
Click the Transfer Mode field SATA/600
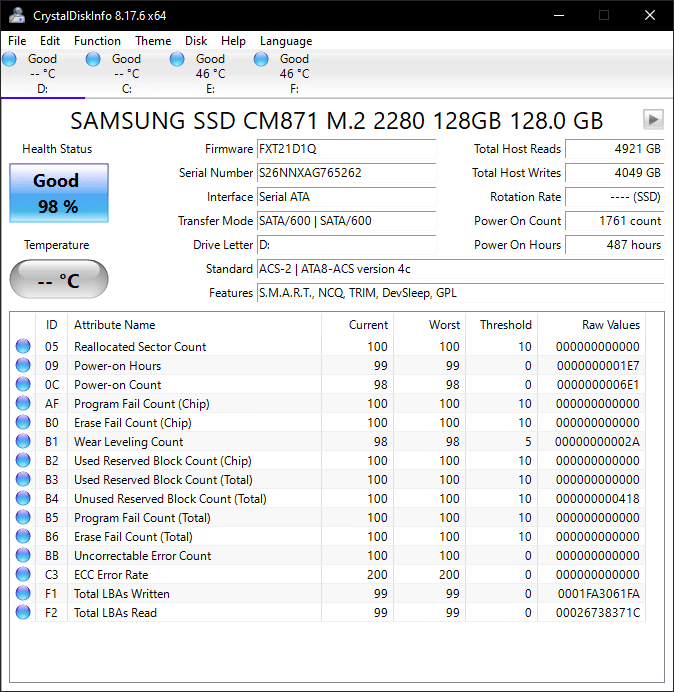(x=346, y=221)
